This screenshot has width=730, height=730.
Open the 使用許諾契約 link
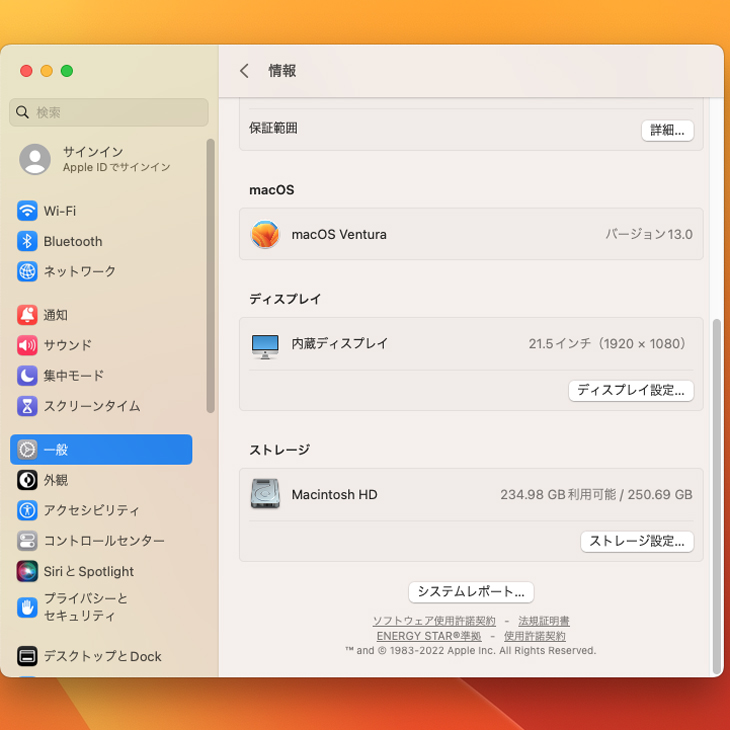(534, 636)
